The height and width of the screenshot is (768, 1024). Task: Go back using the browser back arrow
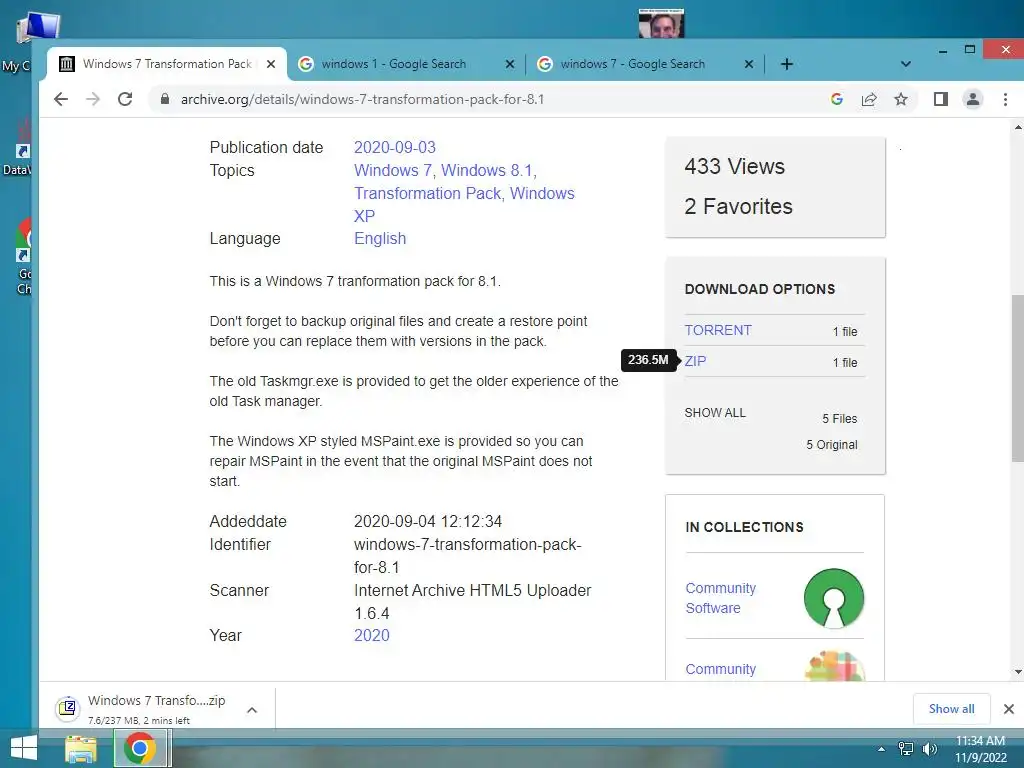(61, 99)
